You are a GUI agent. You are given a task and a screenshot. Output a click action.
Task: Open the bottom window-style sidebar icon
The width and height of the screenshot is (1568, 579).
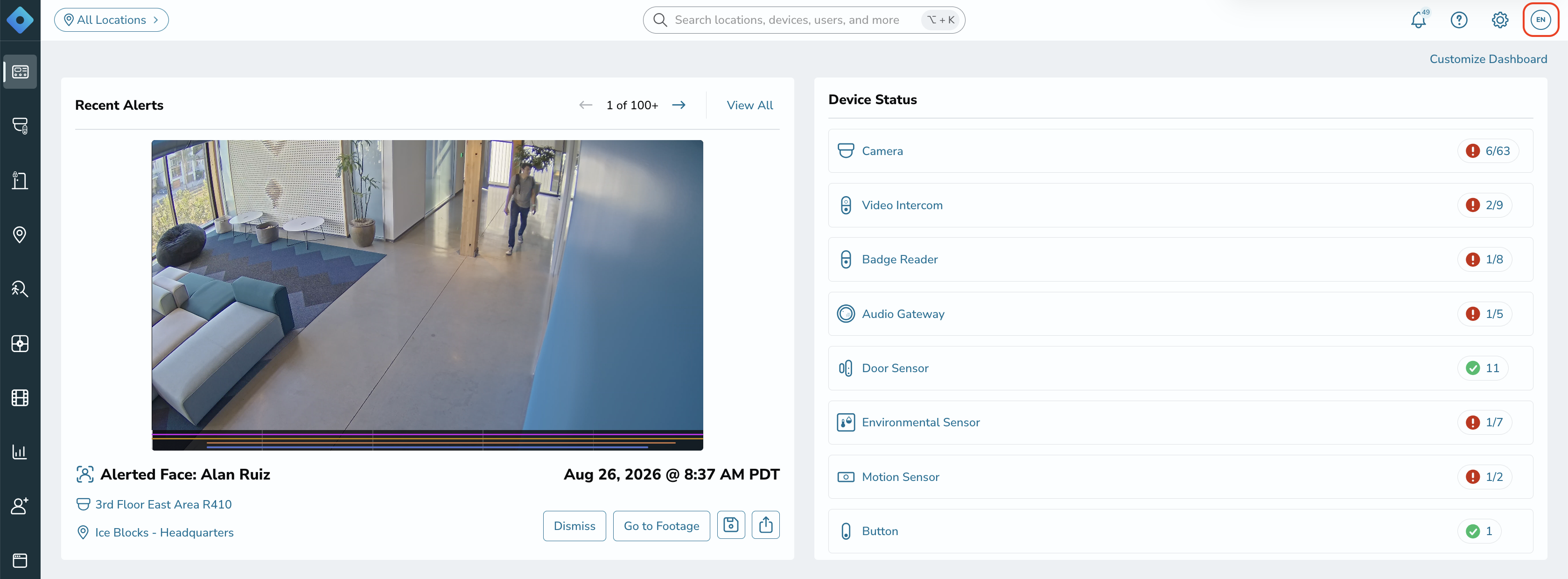[20, 560]
